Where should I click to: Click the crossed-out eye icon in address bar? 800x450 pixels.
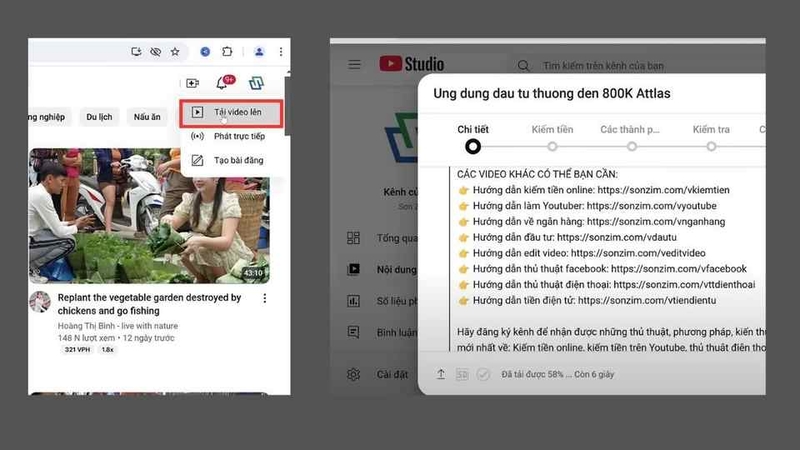[x=156, y=52]
